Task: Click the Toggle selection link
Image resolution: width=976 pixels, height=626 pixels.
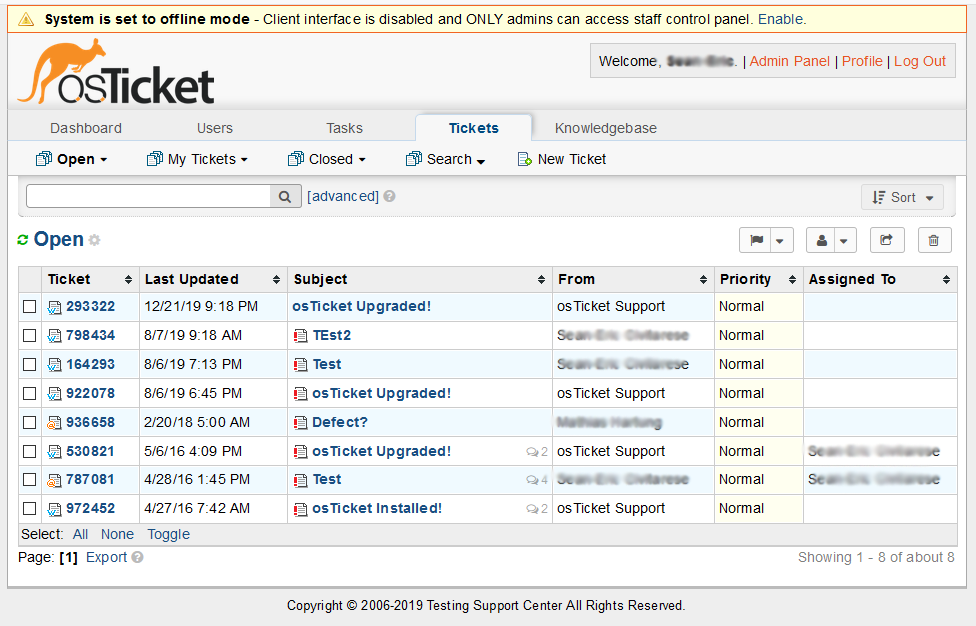Action: tap(169, 535)
